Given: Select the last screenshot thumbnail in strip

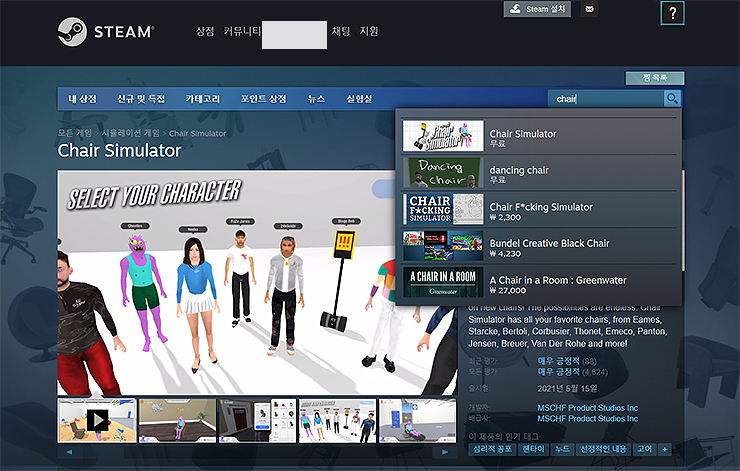Looking at the screenshot, I should (x=418, y=421).
